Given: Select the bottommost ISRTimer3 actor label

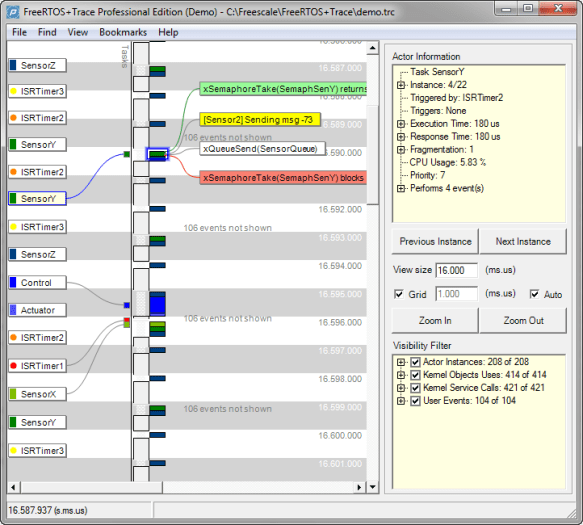Looking at the screenshot, I should coord(38,451).
